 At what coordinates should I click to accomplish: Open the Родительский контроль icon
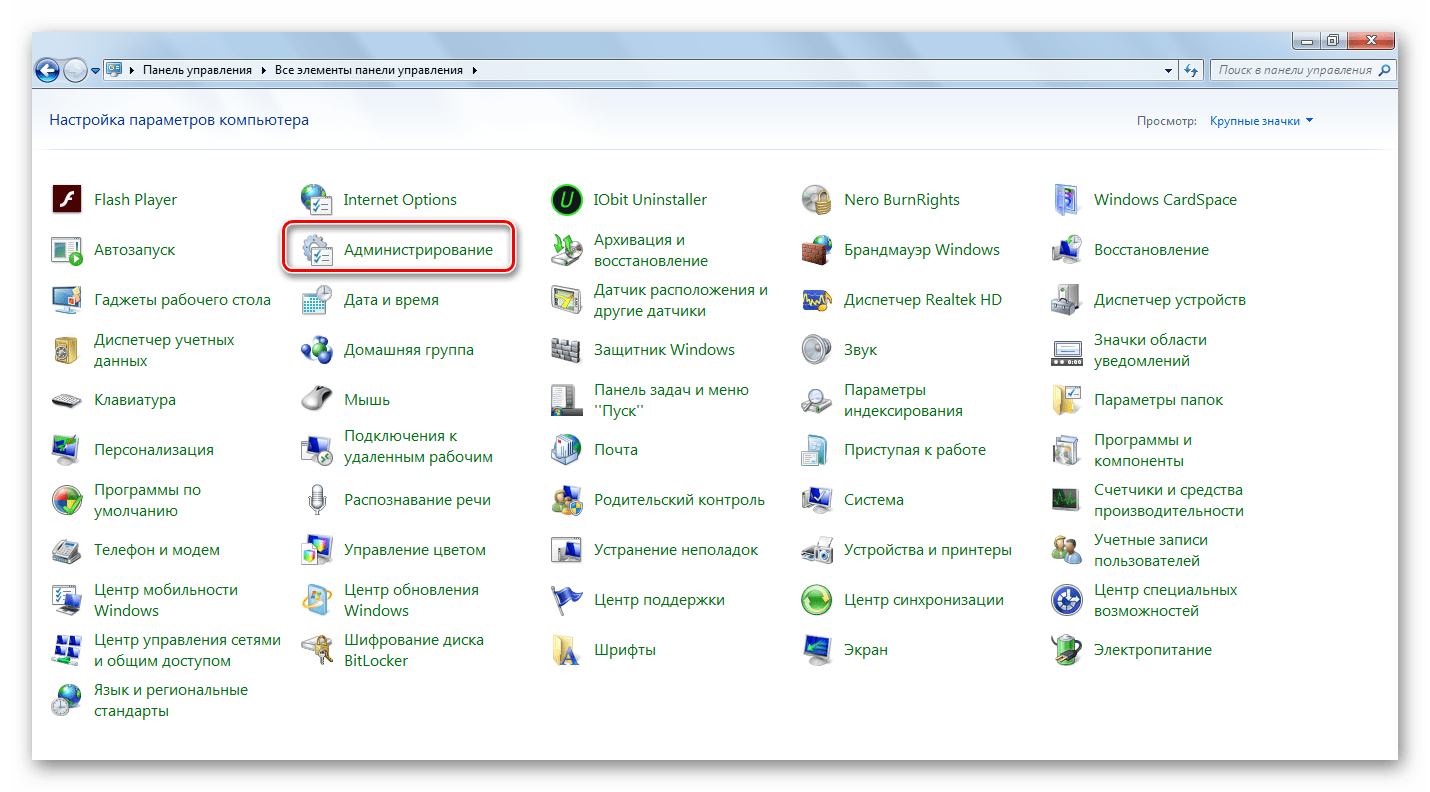(567, 500)
